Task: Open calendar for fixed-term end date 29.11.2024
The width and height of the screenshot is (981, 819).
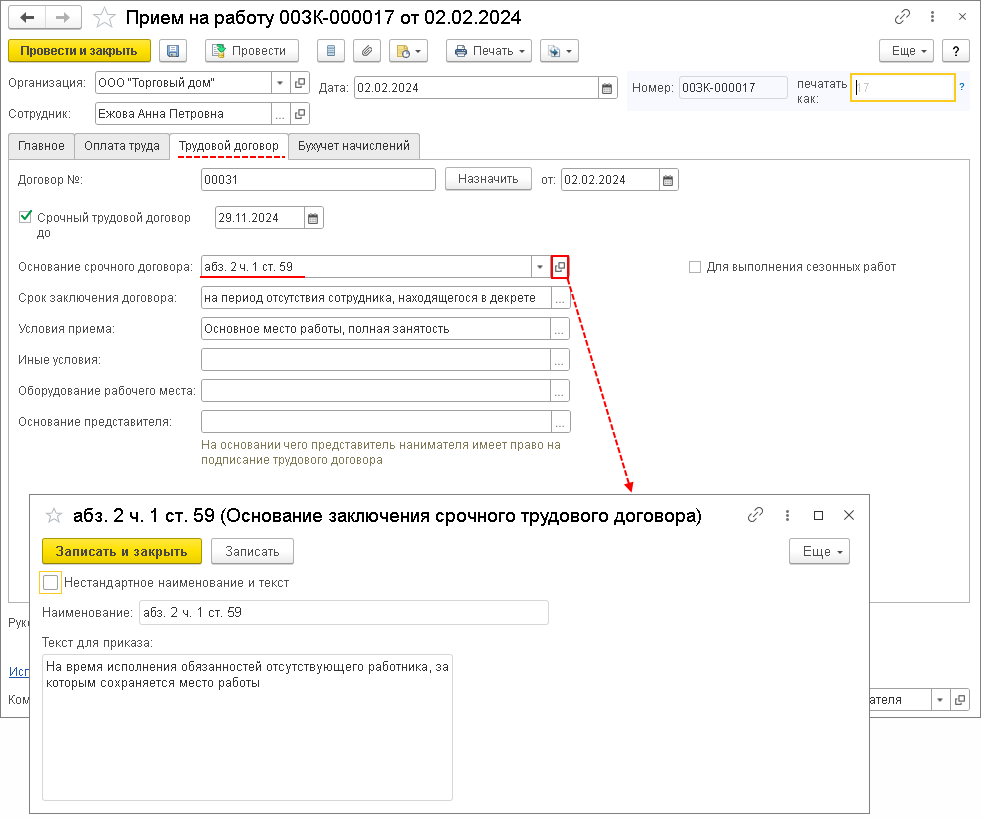Action: [313, 218]
